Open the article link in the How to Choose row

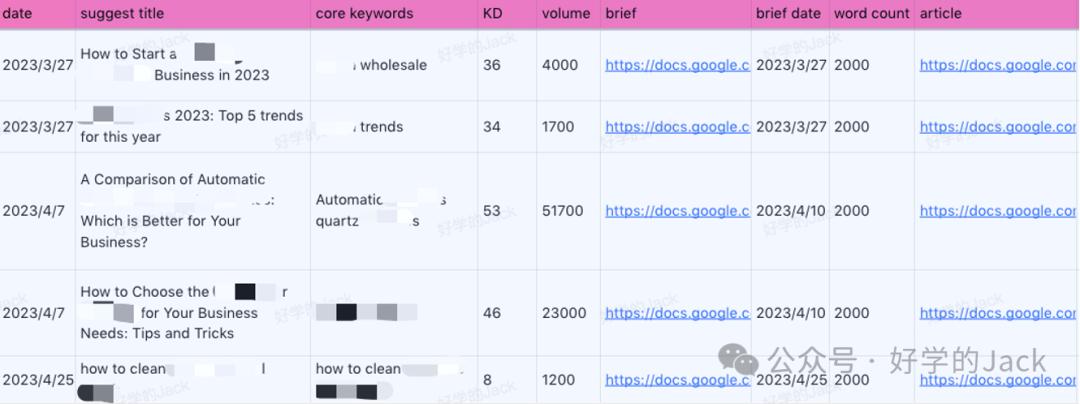click(998, 313)
